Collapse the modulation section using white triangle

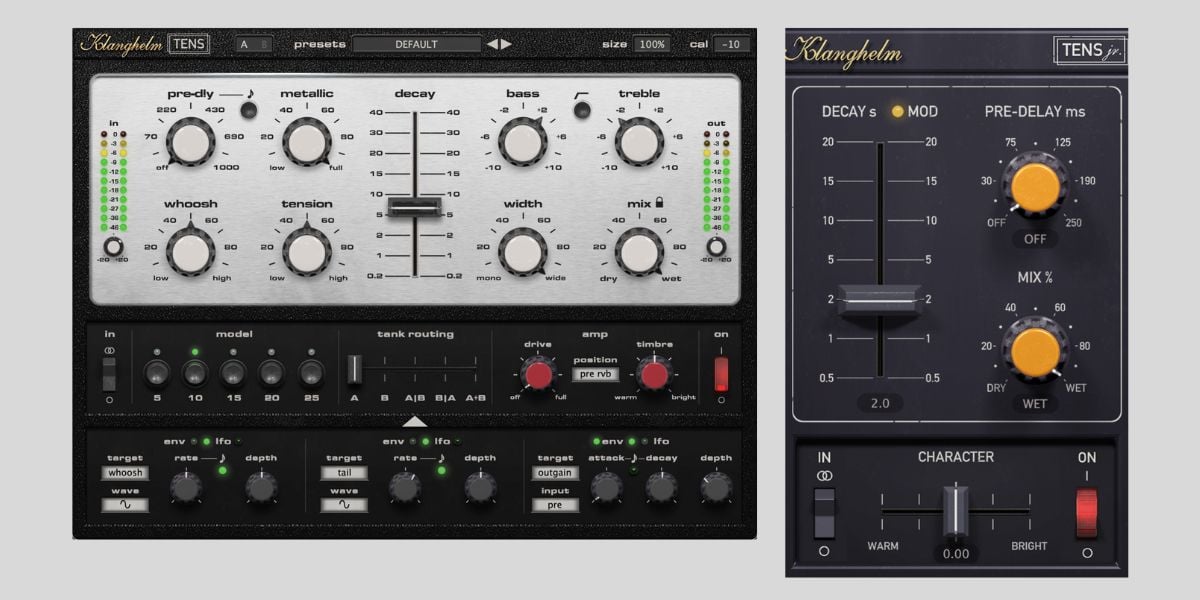414,422
